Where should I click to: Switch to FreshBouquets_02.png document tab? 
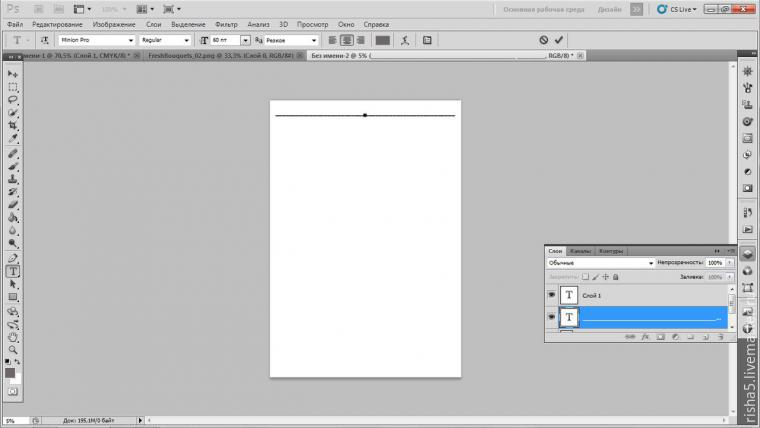[221, 56]
